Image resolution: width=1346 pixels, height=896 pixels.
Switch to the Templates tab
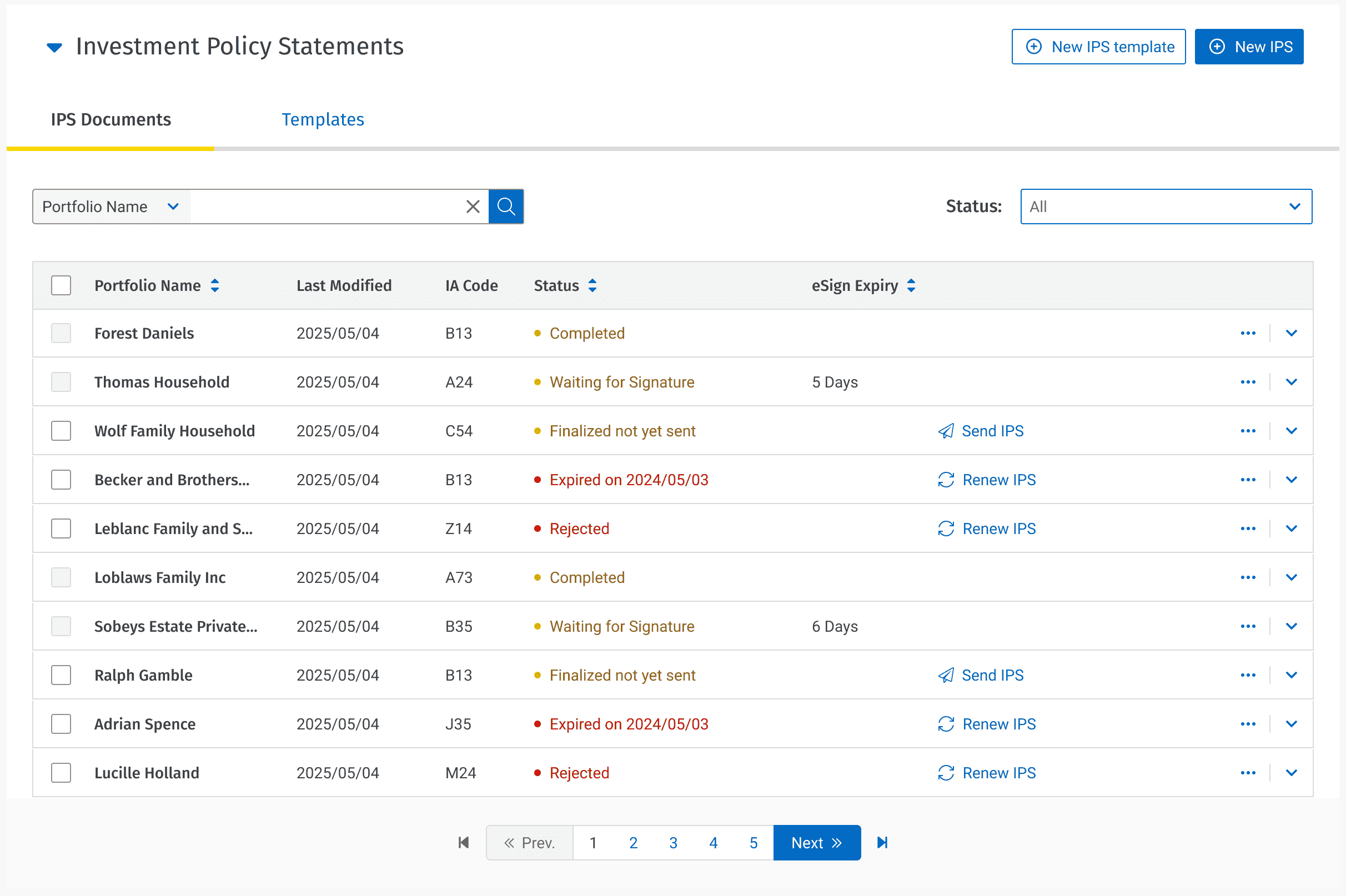click(x=323, y=119)
